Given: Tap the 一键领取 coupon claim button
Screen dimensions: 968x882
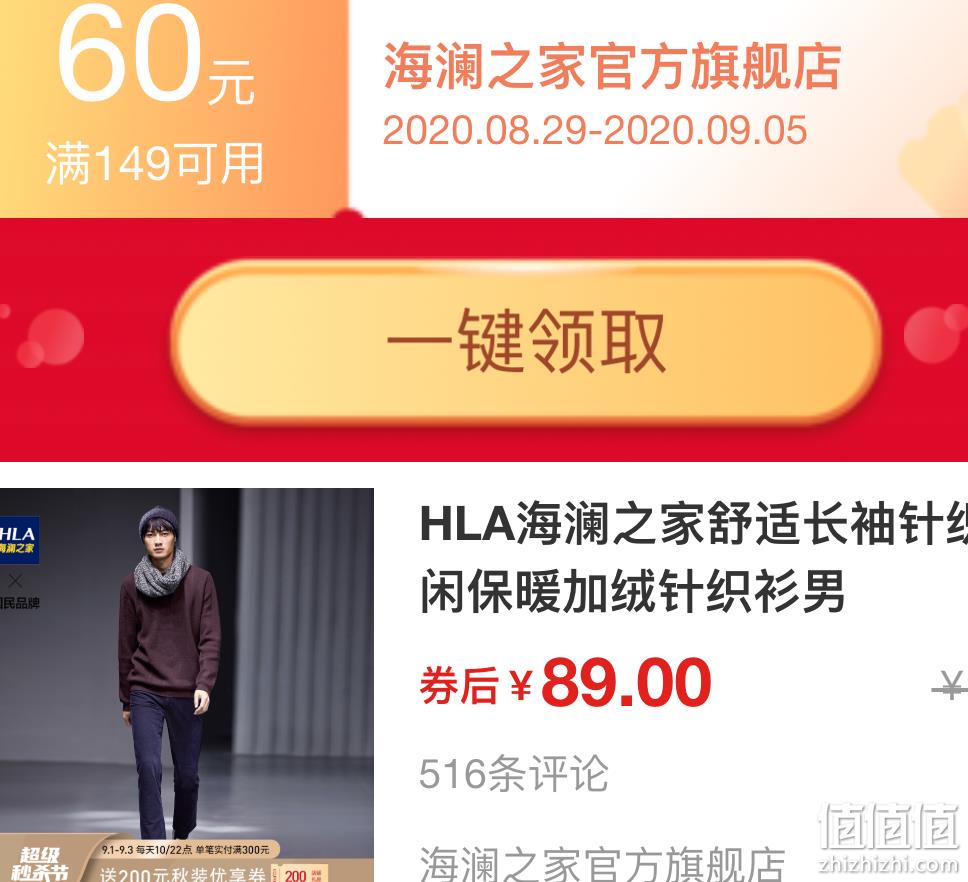Looking at the screenshot, I should [525, 341].
